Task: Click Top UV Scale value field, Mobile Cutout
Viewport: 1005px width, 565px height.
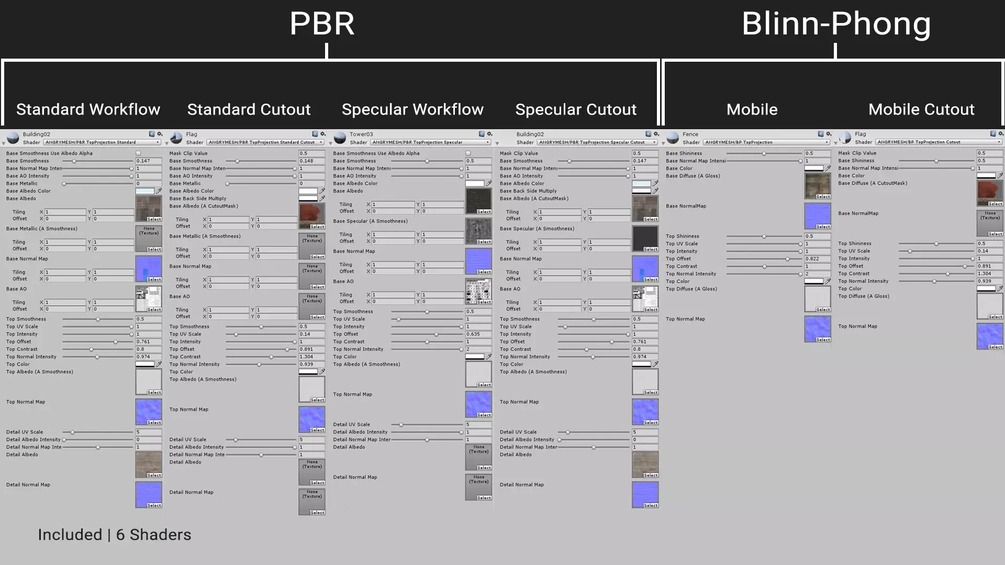Action: coord(990,251)
